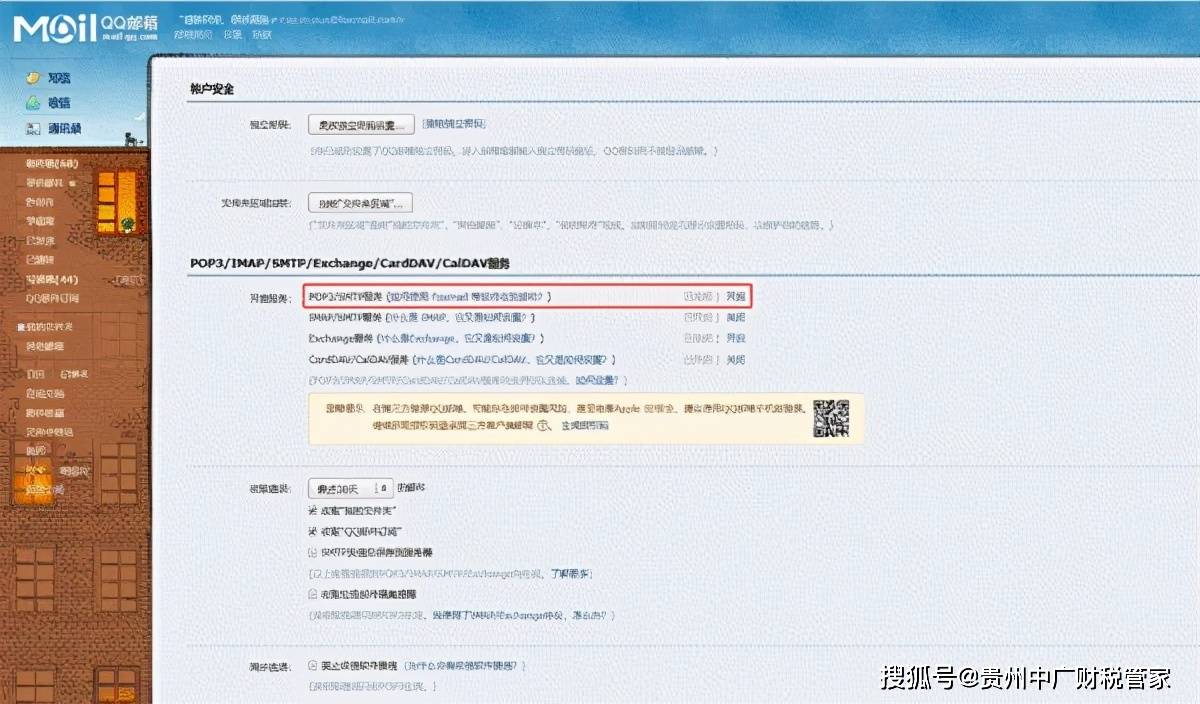Switch to the Settings item in the top navigation
1200x704 pixels.
232,34
